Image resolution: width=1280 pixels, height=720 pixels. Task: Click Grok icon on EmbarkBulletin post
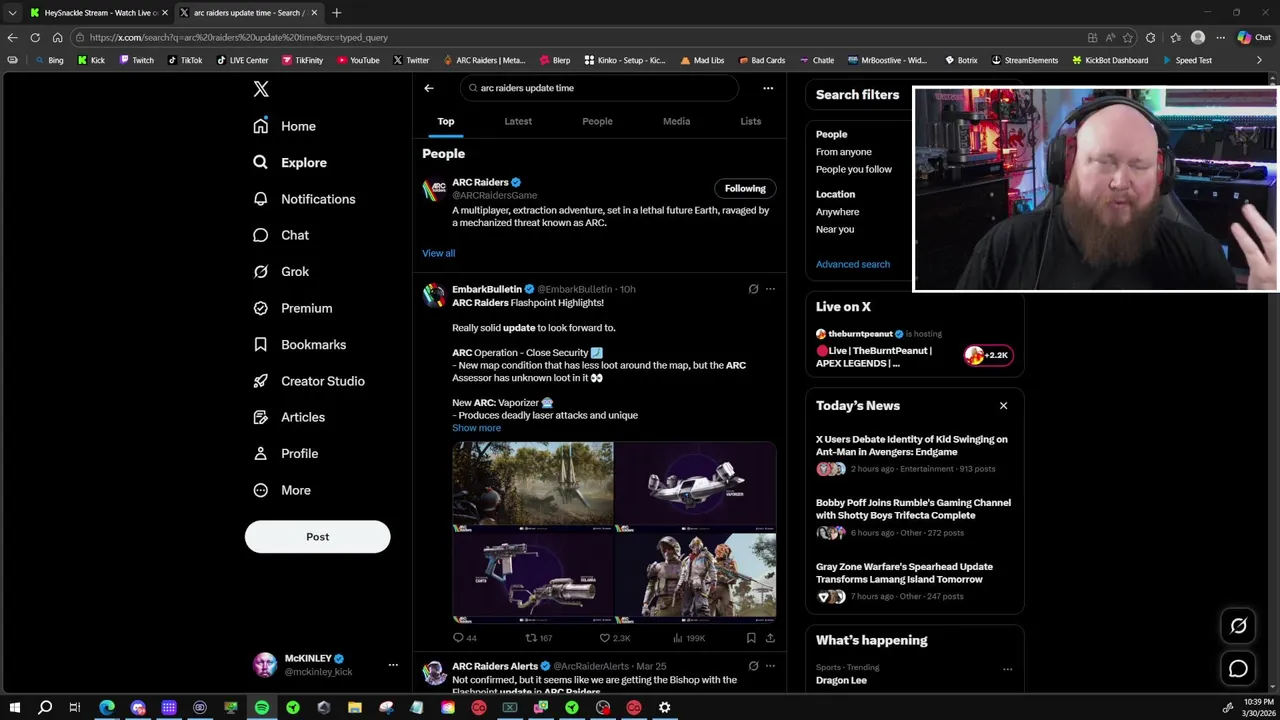point(753,289)
